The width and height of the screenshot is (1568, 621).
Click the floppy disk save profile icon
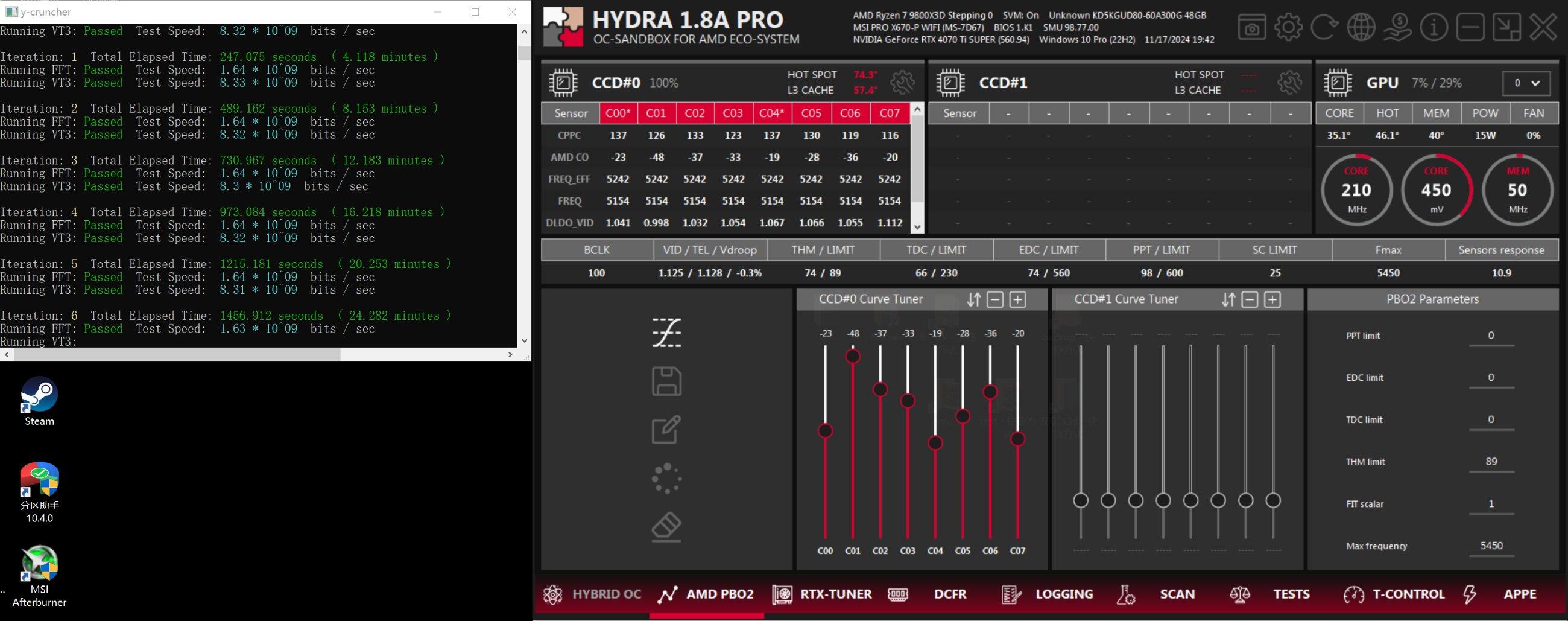[x=666, y=381]
